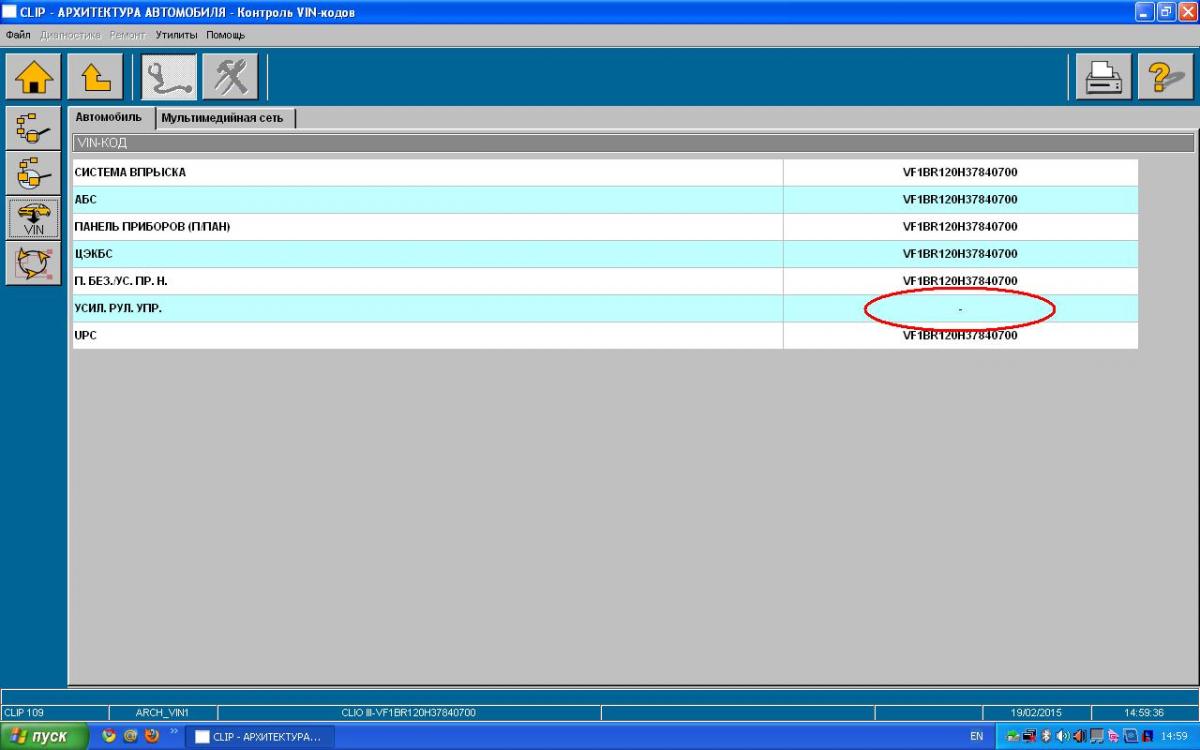Click CLIP 109 in the status bar

coord(22,713)
